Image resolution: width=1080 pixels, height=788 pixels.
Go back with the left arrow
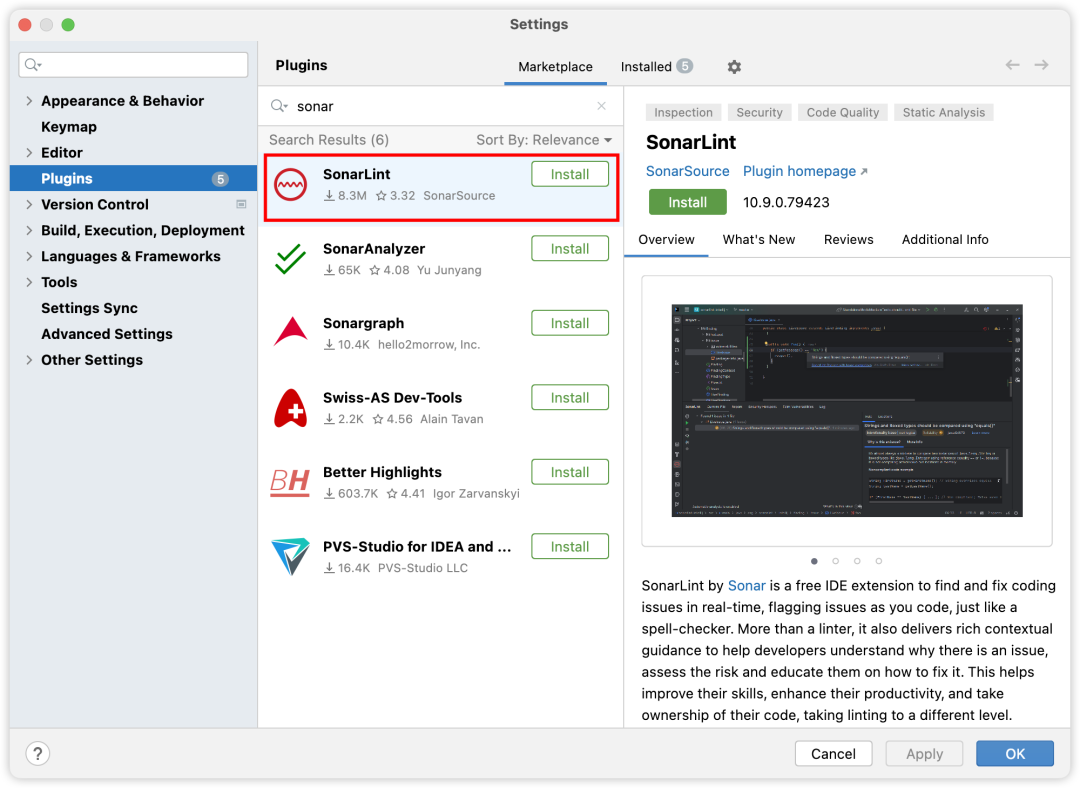[x=1012, y=65]
